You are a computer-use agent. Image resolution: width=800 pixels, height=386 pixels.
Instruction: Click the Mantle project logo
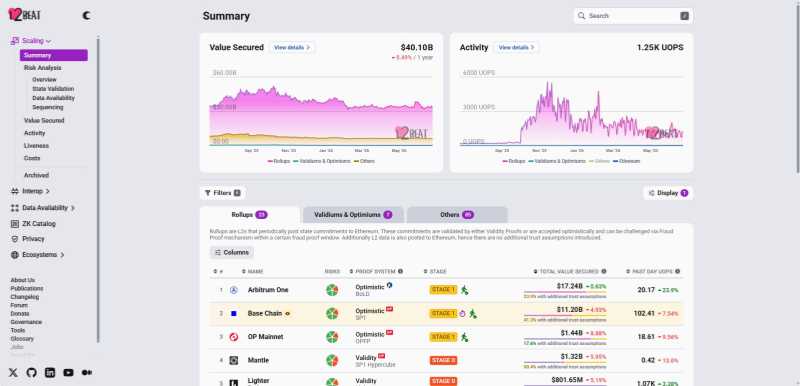234,361
